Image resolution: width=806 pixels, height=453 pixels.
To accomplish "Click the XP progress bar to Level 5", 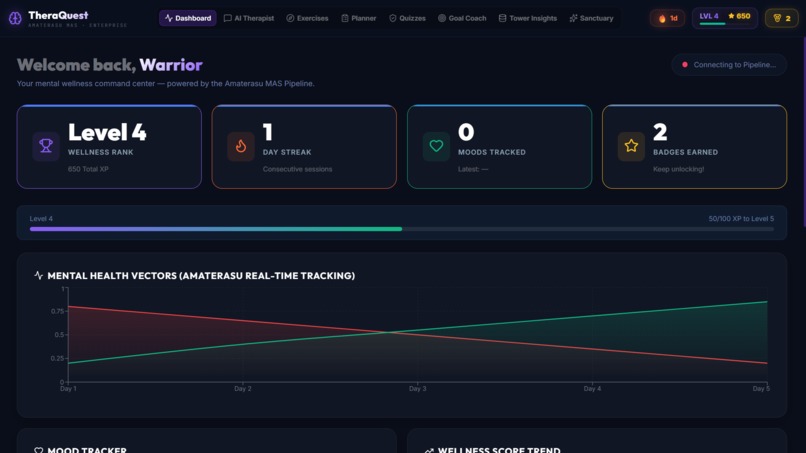I will pos(401,229).
